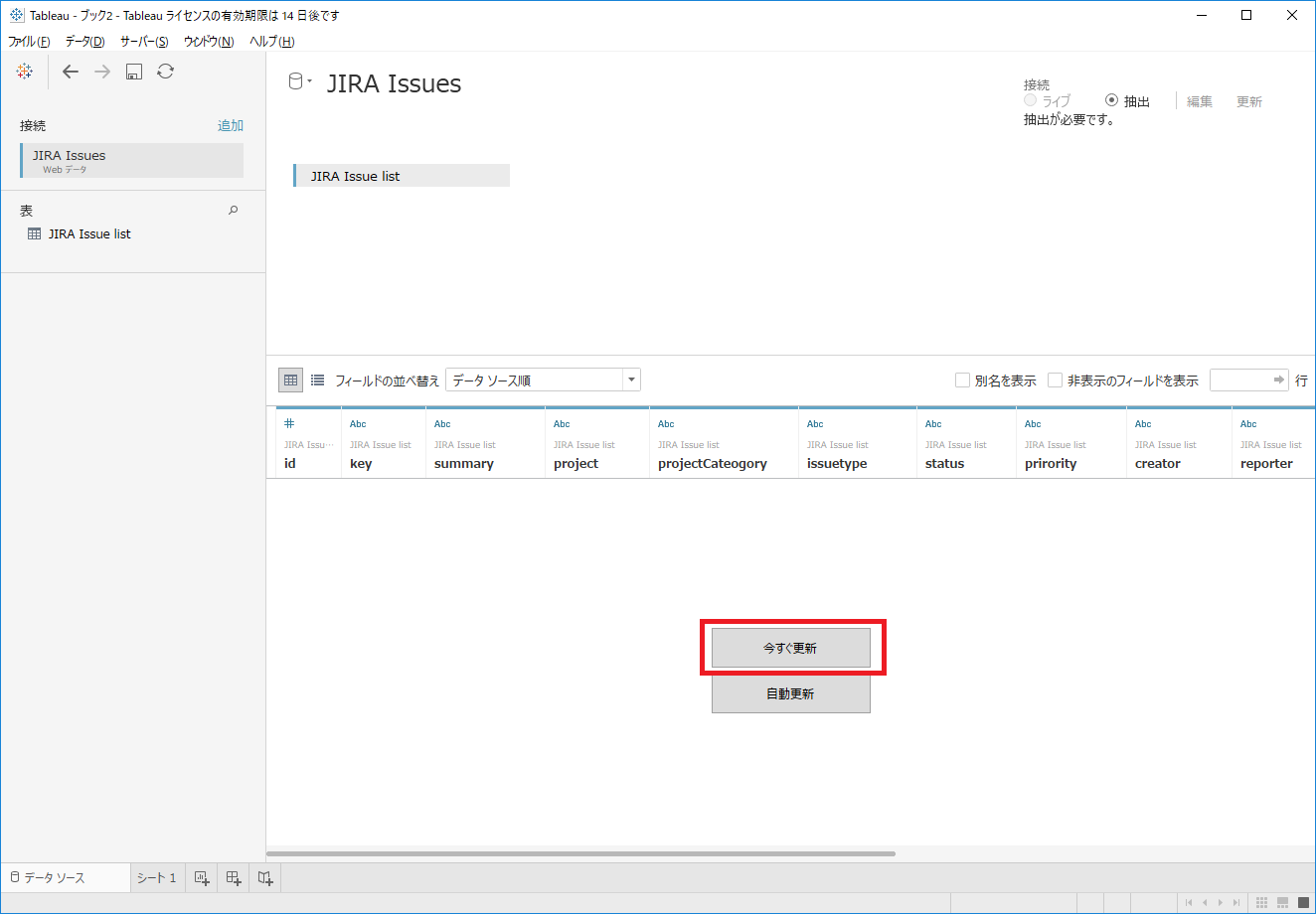Open the ファイル menu
The height and width of the screenshot is (914, 1316).
click(x=29, y=42)
